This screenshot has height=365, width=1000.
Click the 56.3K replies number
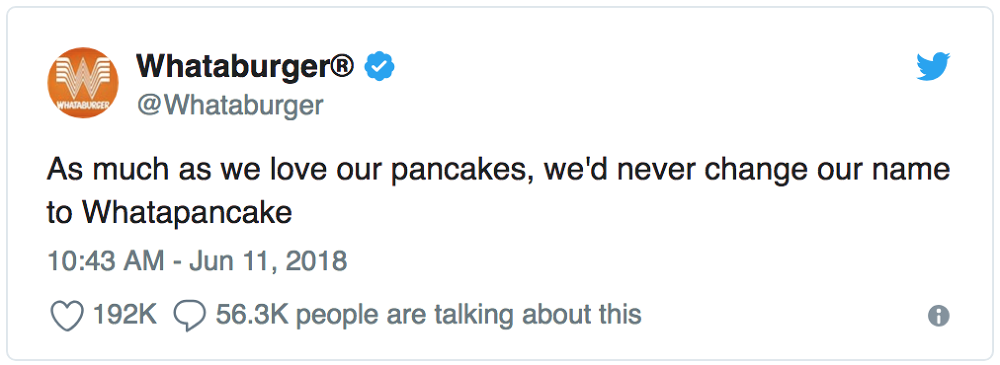[252, 315]
